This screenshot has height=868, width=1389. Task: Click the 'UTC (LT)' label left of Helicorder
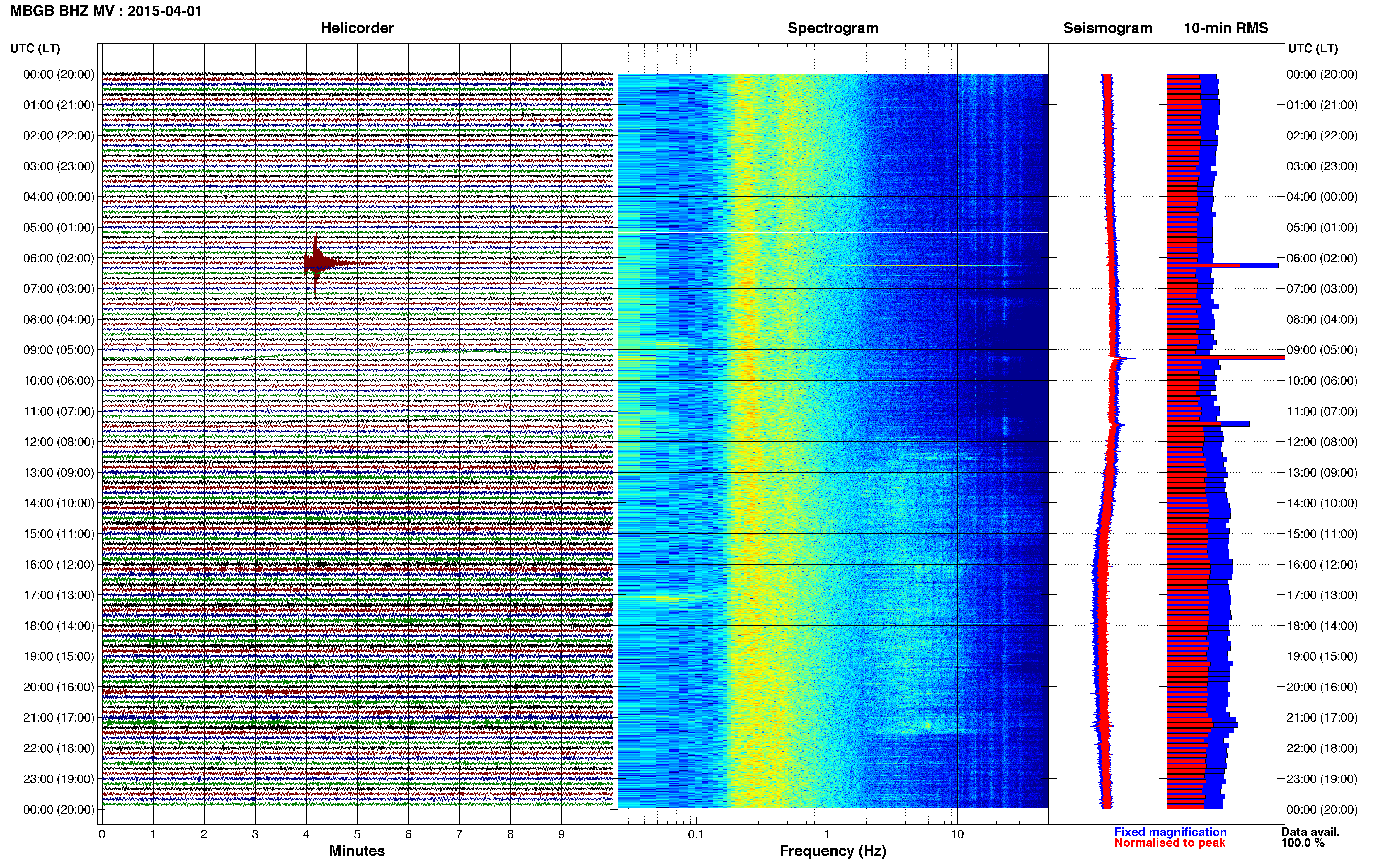coord(35,48)
